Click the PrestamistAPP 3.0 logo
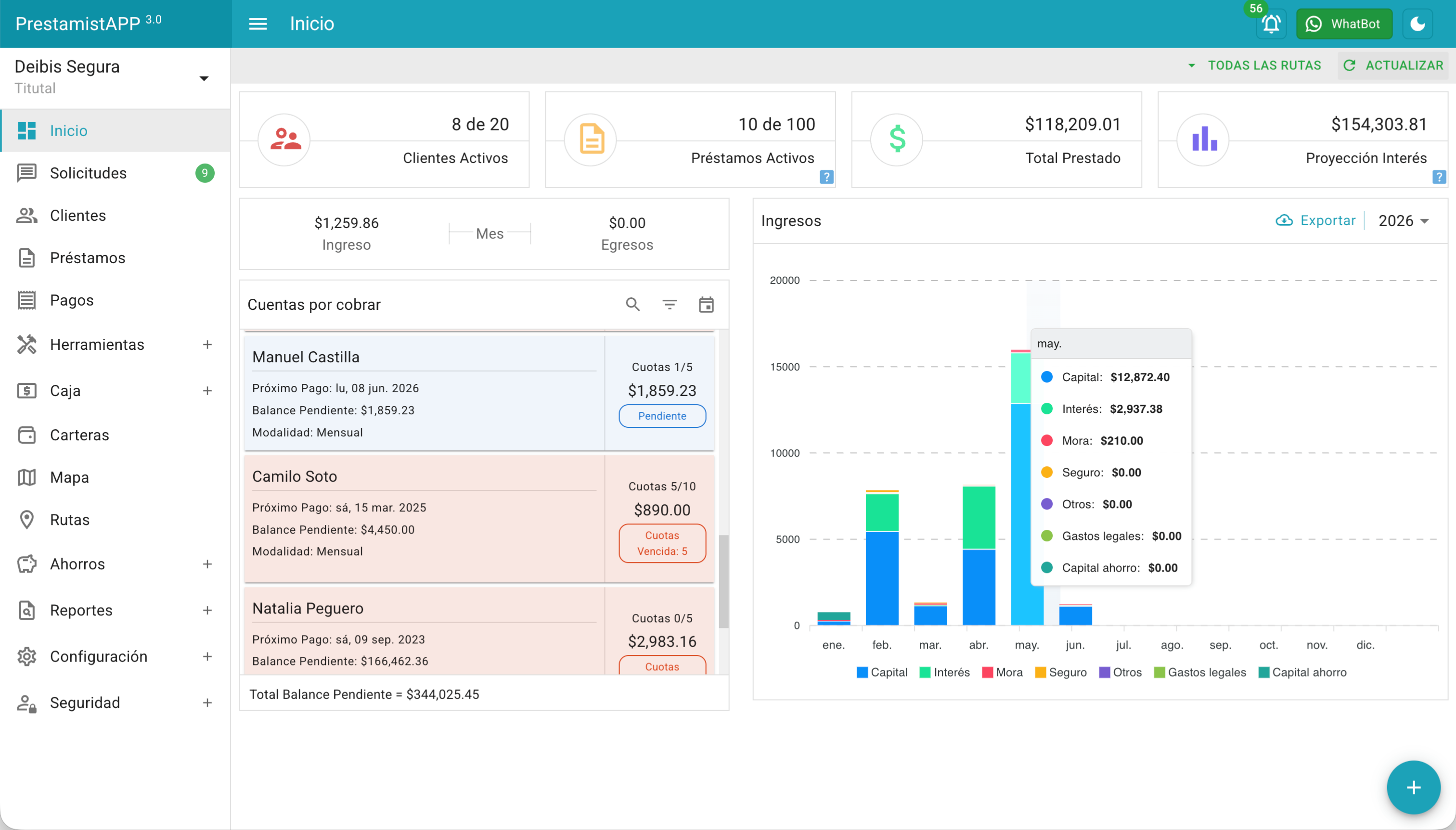Screen dimensions: 1456x830 89,24
